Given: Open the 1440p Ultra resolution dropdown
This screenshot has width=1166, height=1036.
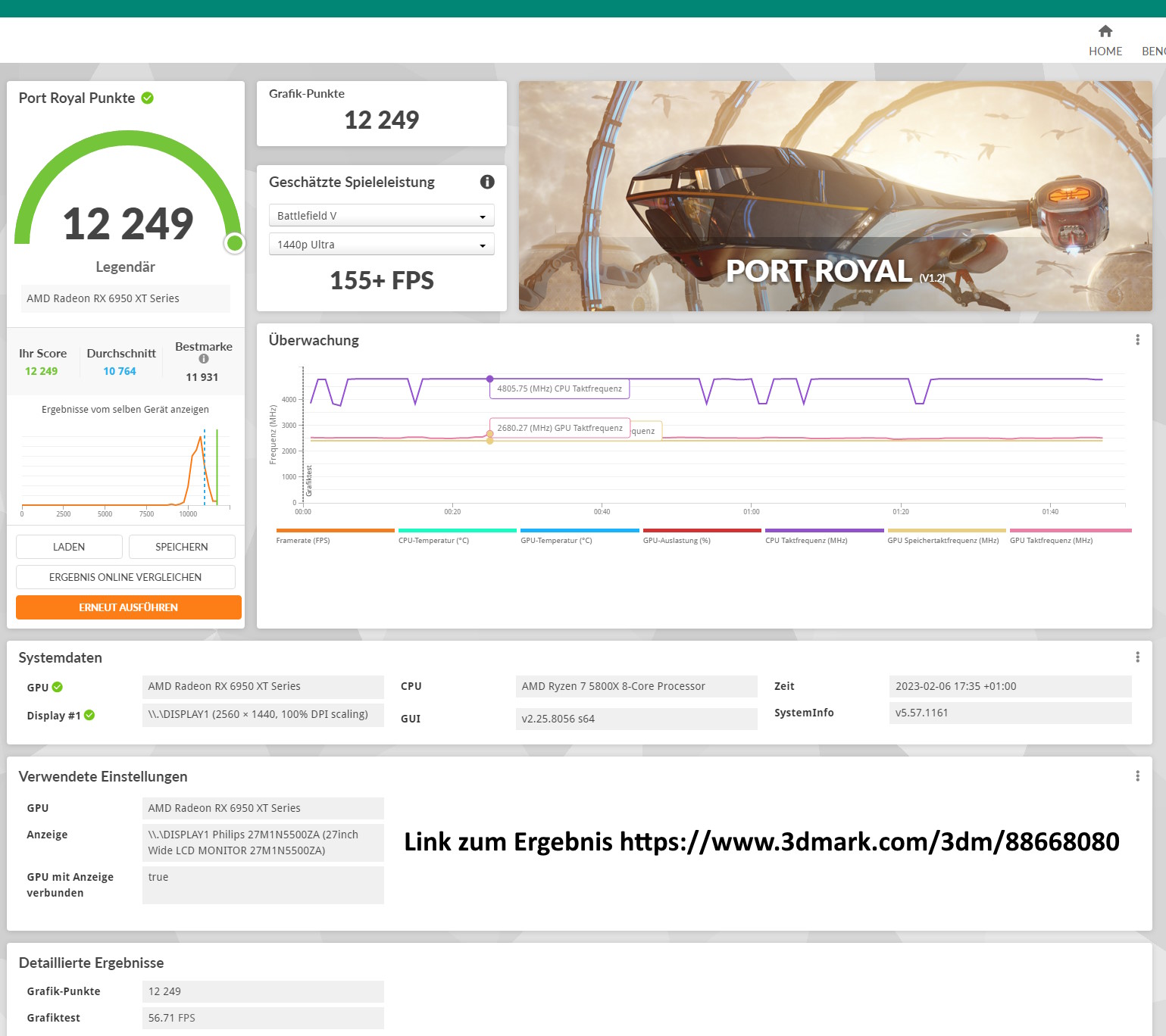Looking at the screenshot, I should [382, 245].
